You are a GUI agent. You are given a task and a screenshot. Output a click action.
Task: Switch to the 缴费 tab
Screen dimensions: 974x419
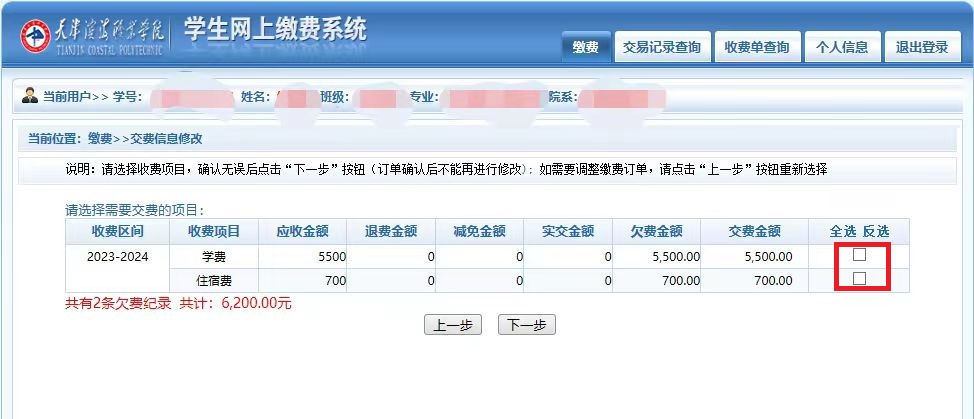pos(585,47)
